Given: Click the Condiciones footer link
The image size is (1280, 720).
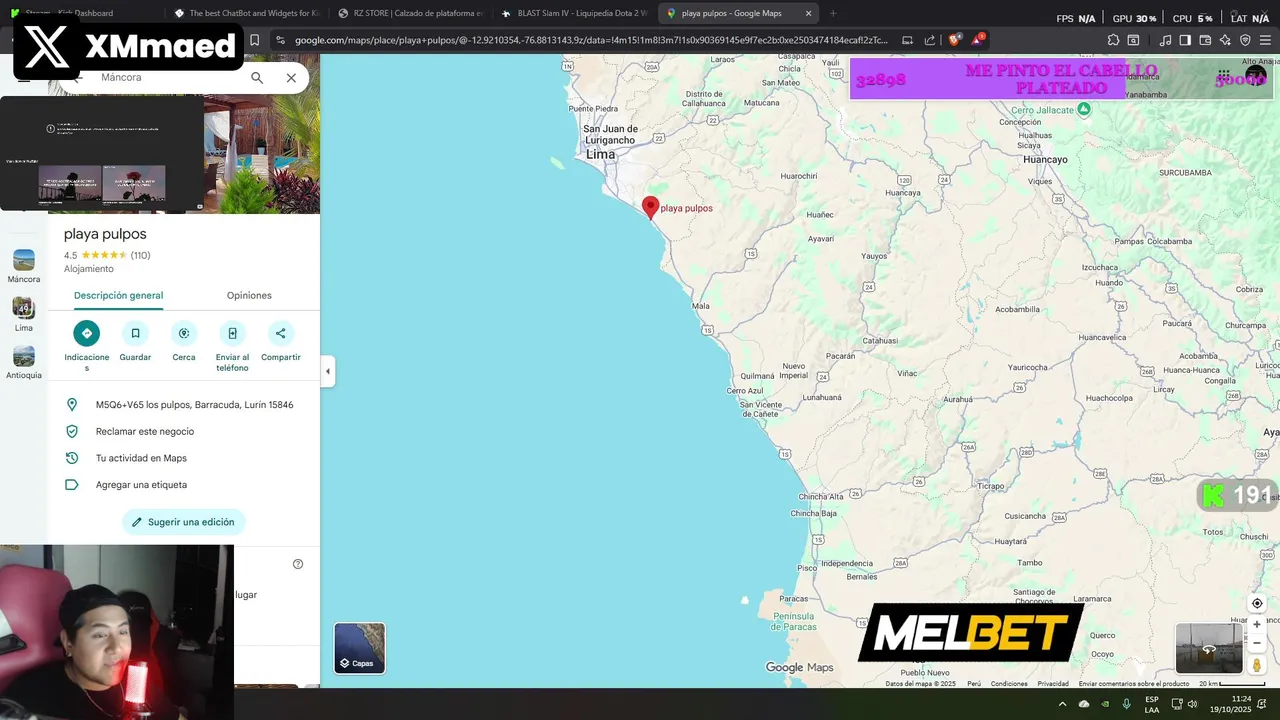Looking at the screenshot, I should click(x=1009, y=684).
